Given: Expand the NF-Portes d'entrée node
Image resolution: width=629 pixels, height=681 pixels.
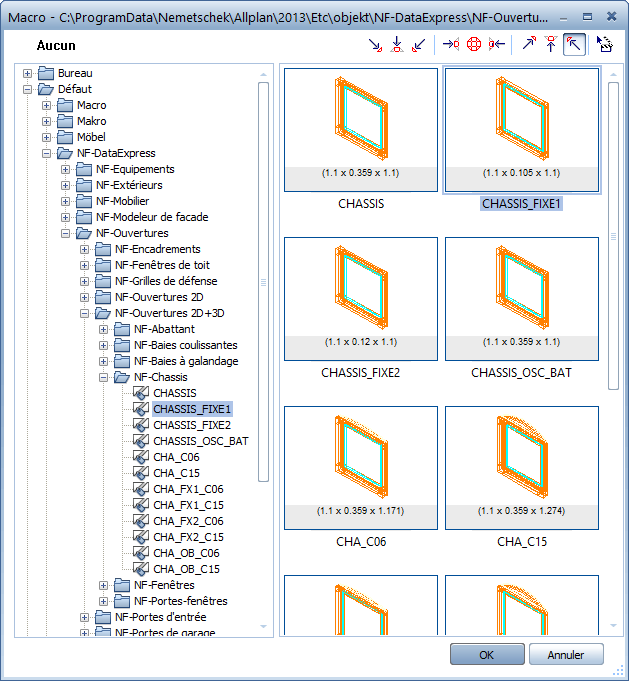Looking at the screenshot, I should [x=84, y=617].
